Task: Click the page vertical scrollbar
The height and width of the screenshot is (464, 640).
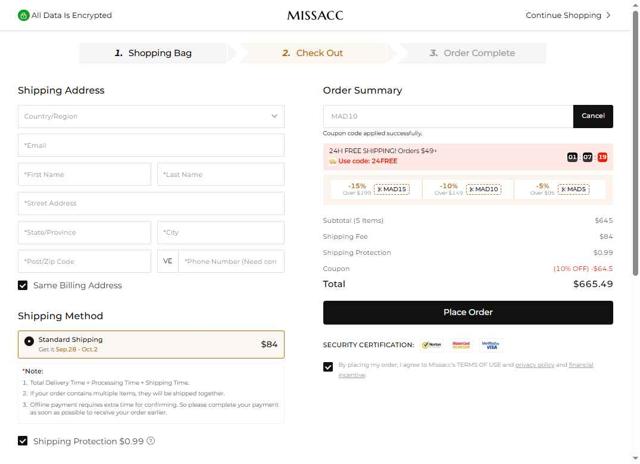Action: 635,143
